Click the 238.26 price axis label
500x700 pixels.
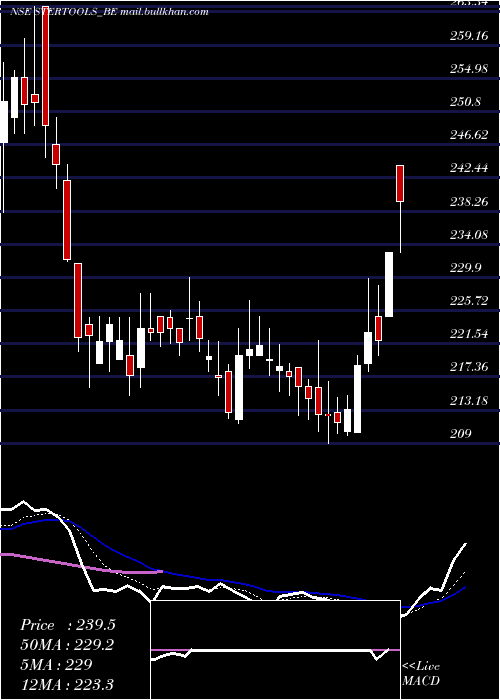(469, 201)
